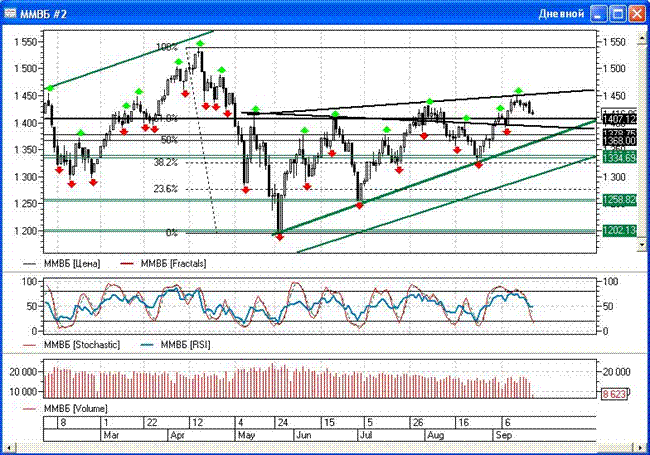The width and height of the screenshot is (650, 455).
Task: Select the 38.2% Fibonacci level label
Action: pos(166,162)
